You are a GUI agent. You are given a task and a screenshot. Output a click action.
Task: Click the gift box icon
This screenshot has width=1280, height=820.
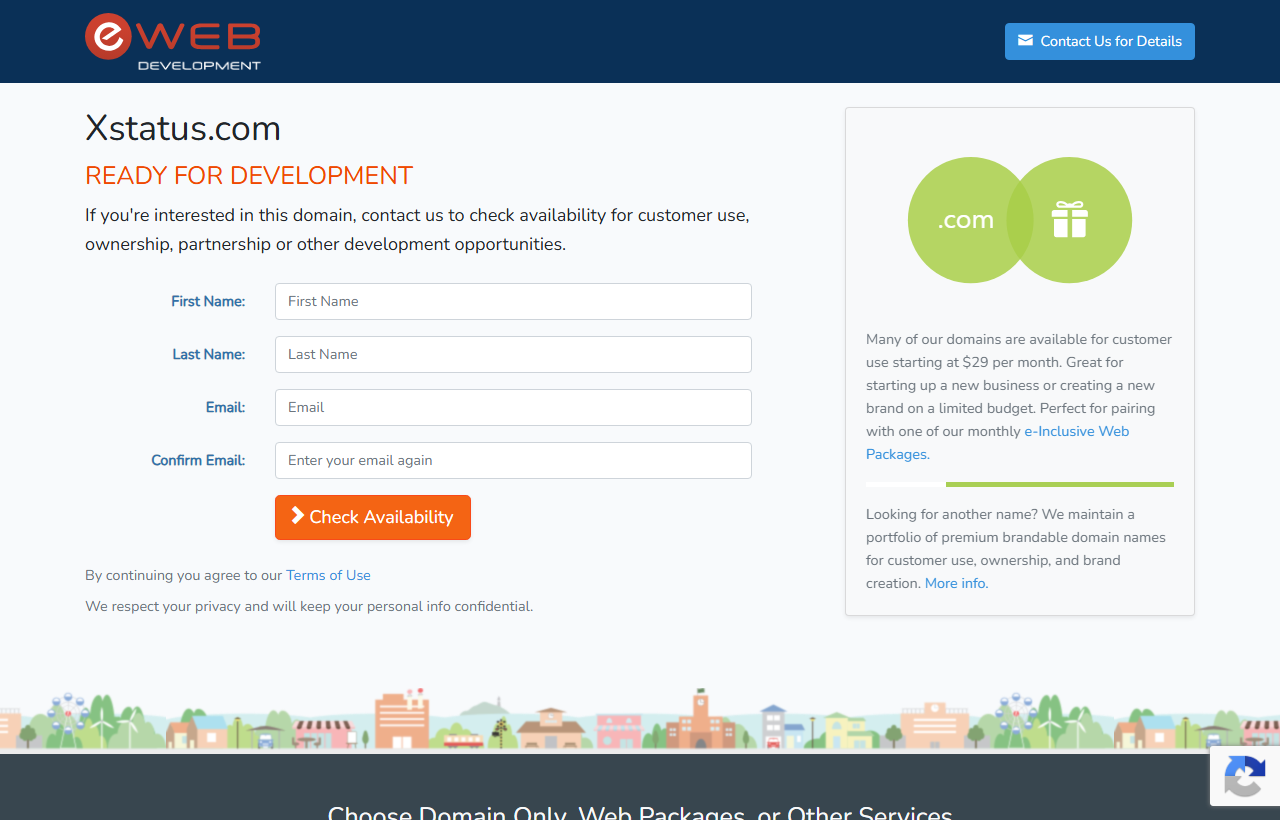(x=1069, y=220)
